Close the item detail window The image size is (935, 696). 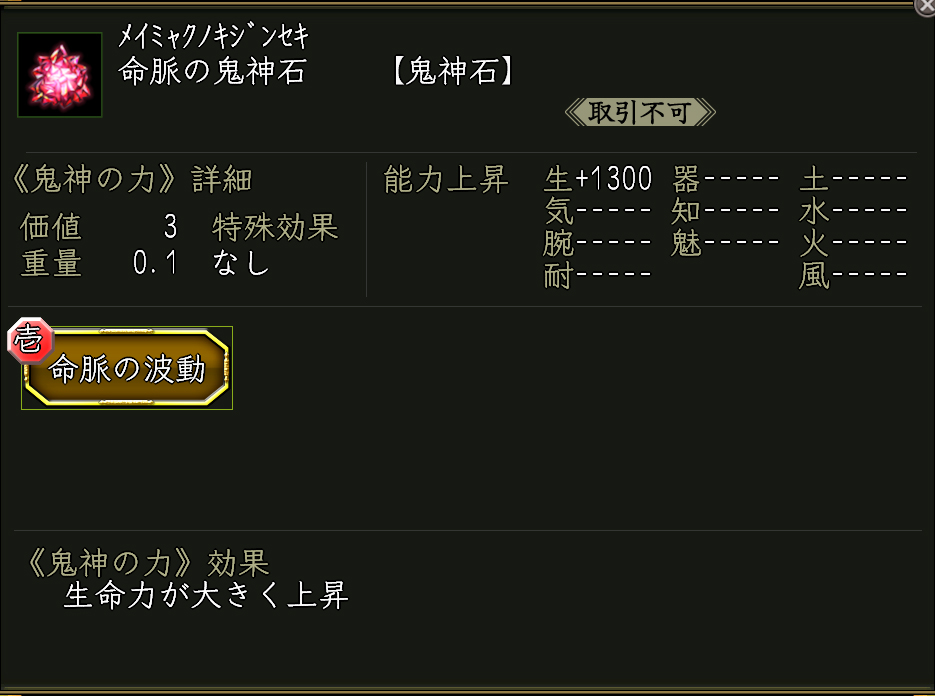coord(925,6)
